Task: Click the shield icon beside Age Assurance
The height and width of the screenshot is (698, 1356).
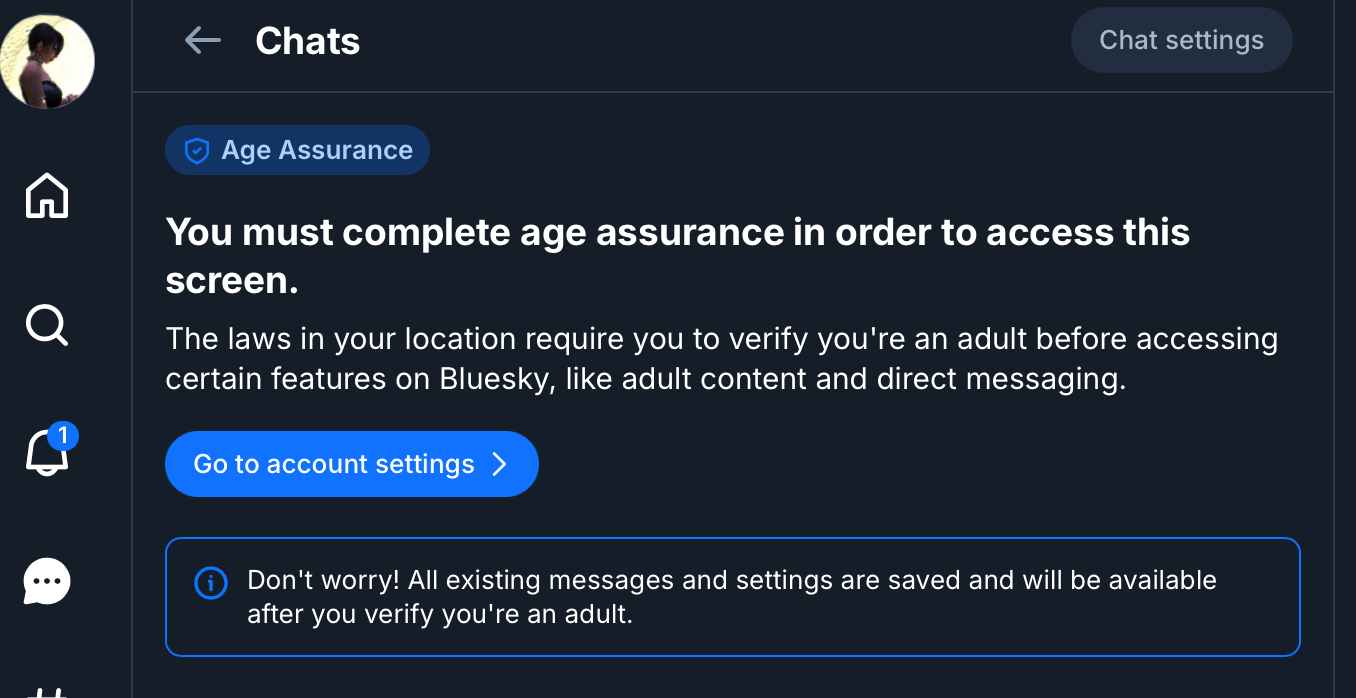Action: click(197, 151)
